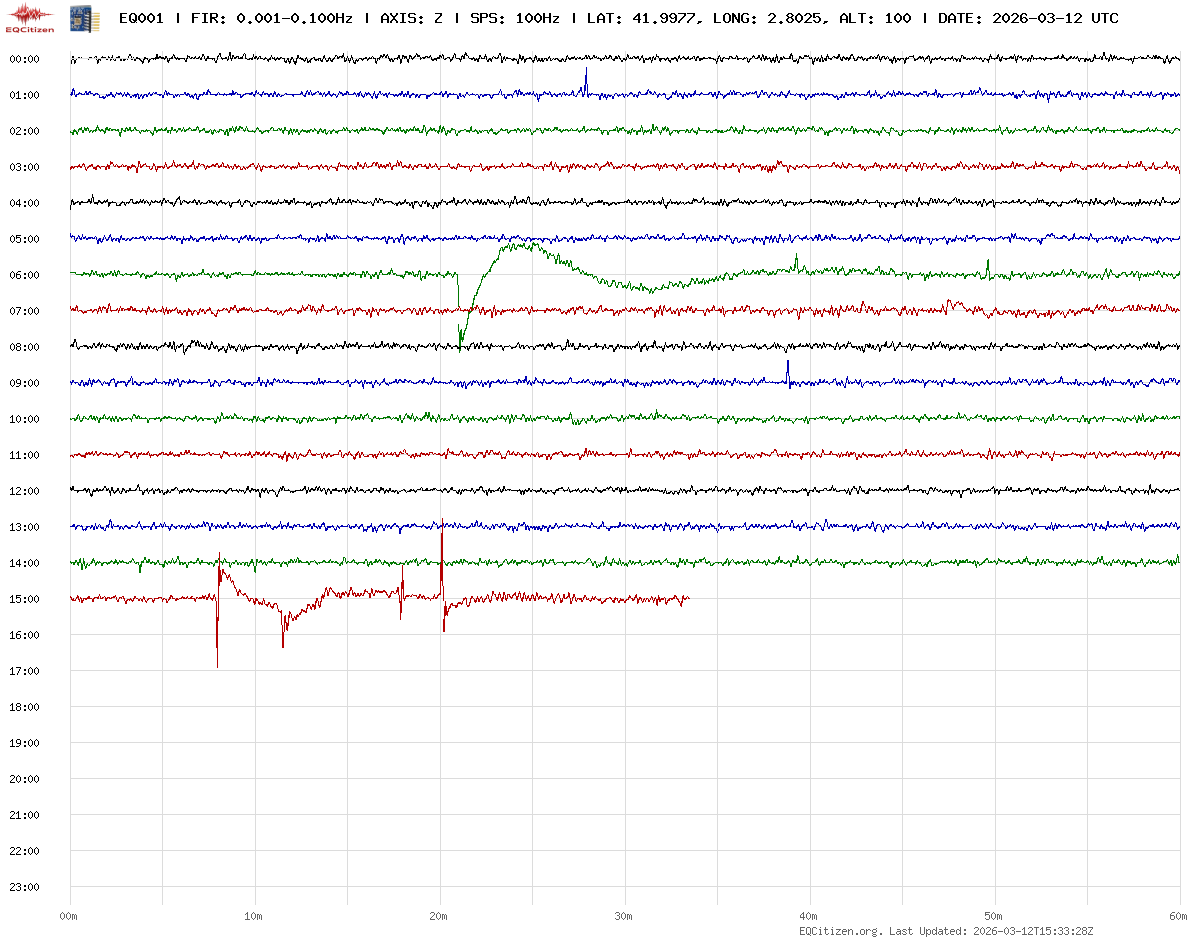
Task: Click the 00:00 hour label
Action: click(x=24, y=59)
